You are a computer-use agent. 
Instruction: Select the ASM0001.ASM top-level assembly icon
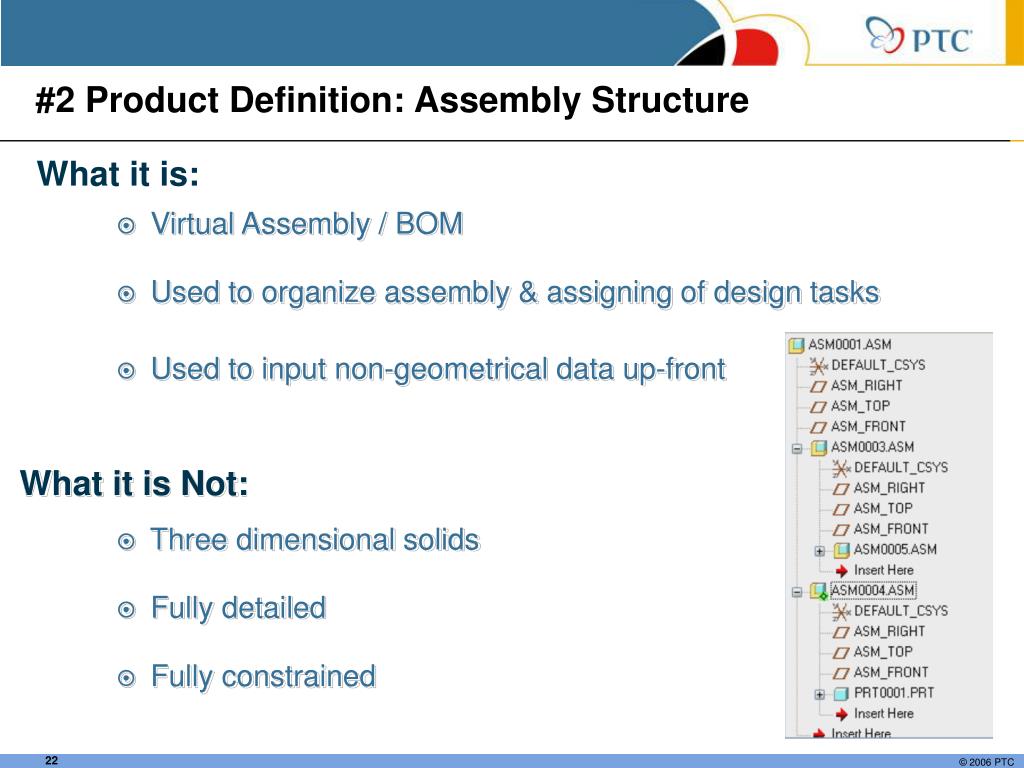(796, 345)
